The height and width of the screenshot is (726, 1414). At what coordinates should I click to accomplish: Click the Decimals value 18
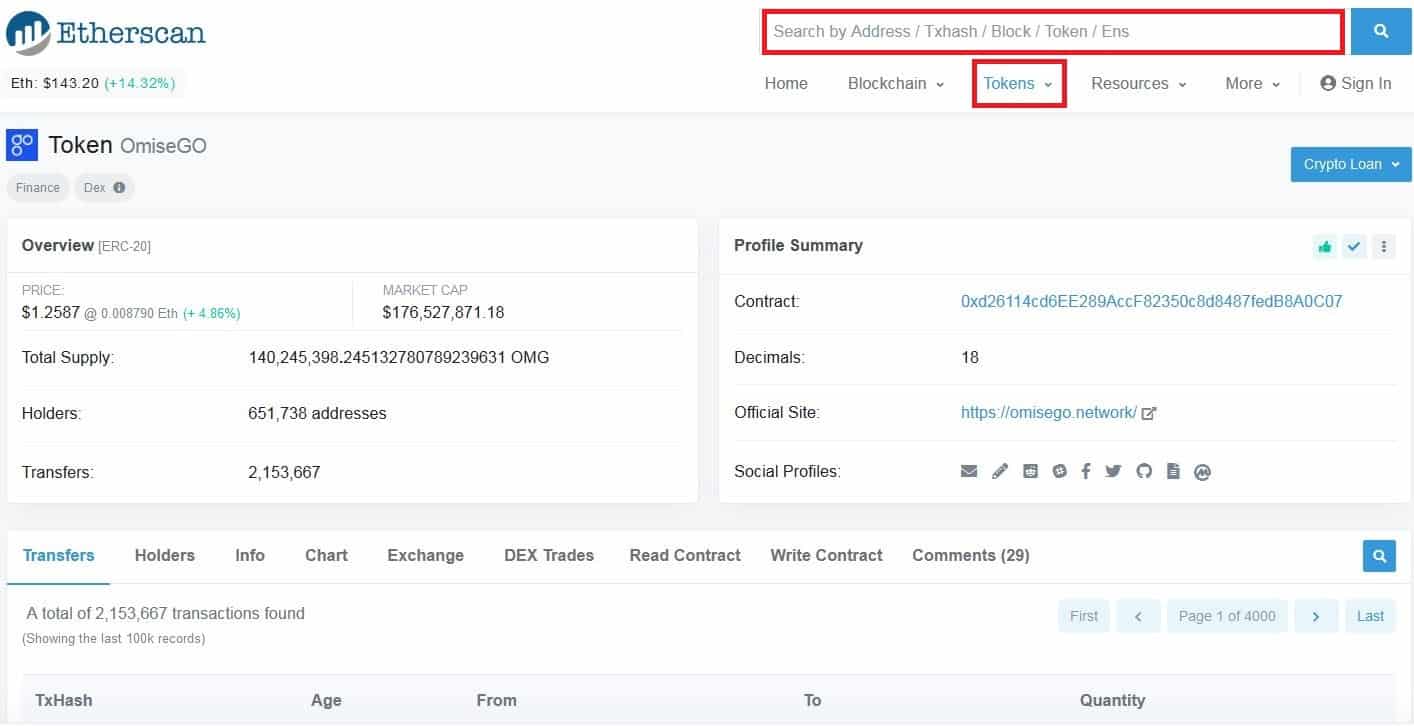[x=970, y=357]
